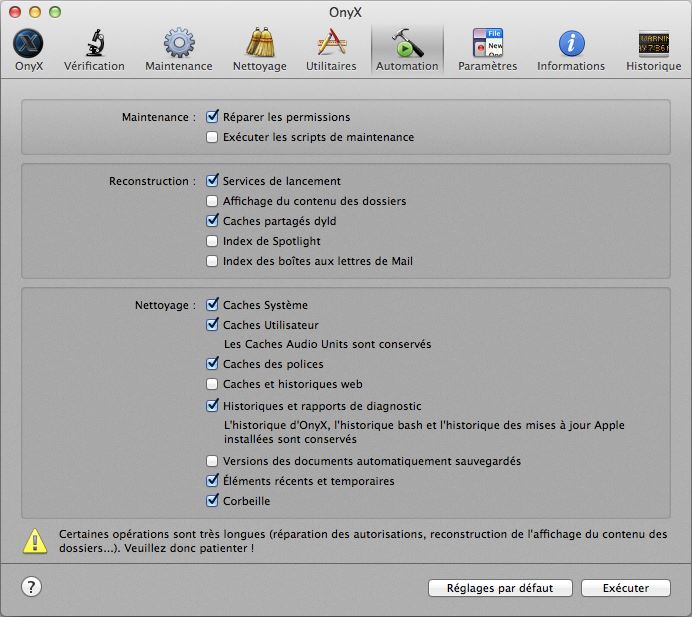This screenshot has width=692, height=617.
Task: Open the Utilitaires toolbar icon
Action: pyautogui.click(x=331, y=42)
